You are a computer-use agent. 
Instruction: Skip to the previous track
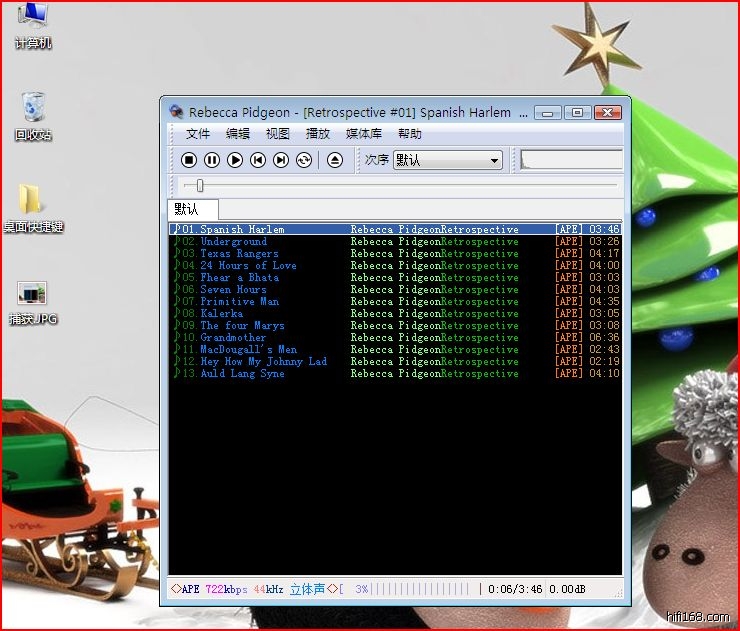(x=258, y=160)
